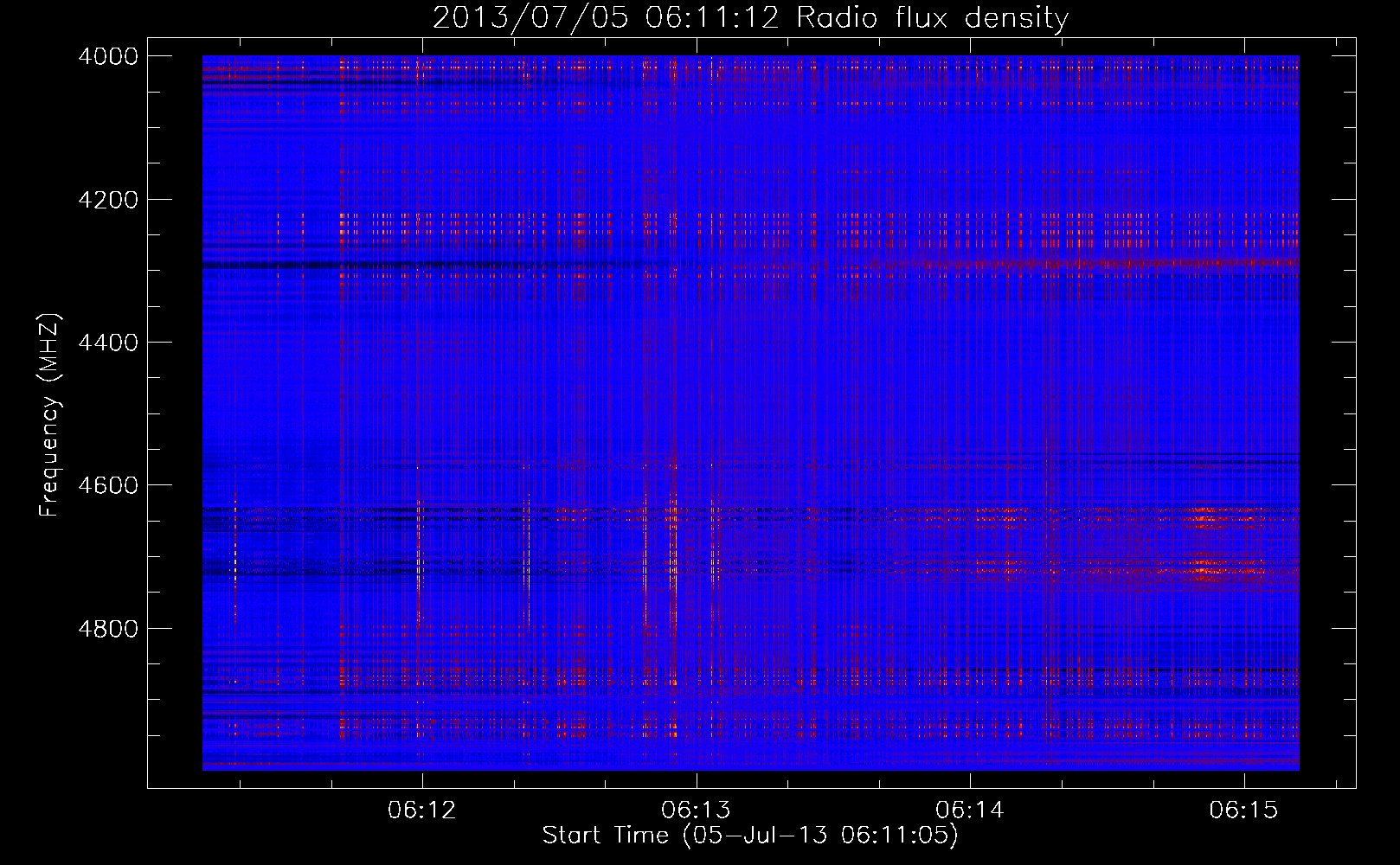Click the 4600 frequency tick label
Viewport: 1400px width, 865px height.
tap(108, 485)
